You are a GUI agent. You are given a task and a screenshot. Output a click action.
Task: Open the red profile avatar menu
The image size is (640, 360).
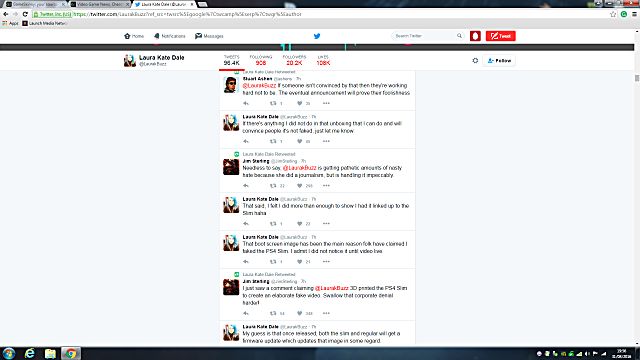coord(475,36)
